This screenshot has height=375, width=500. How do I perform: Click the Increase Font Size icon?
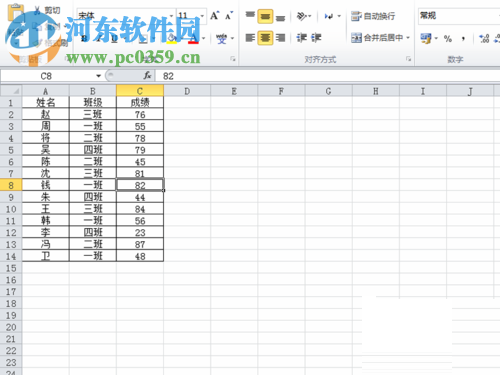(214, 16)
